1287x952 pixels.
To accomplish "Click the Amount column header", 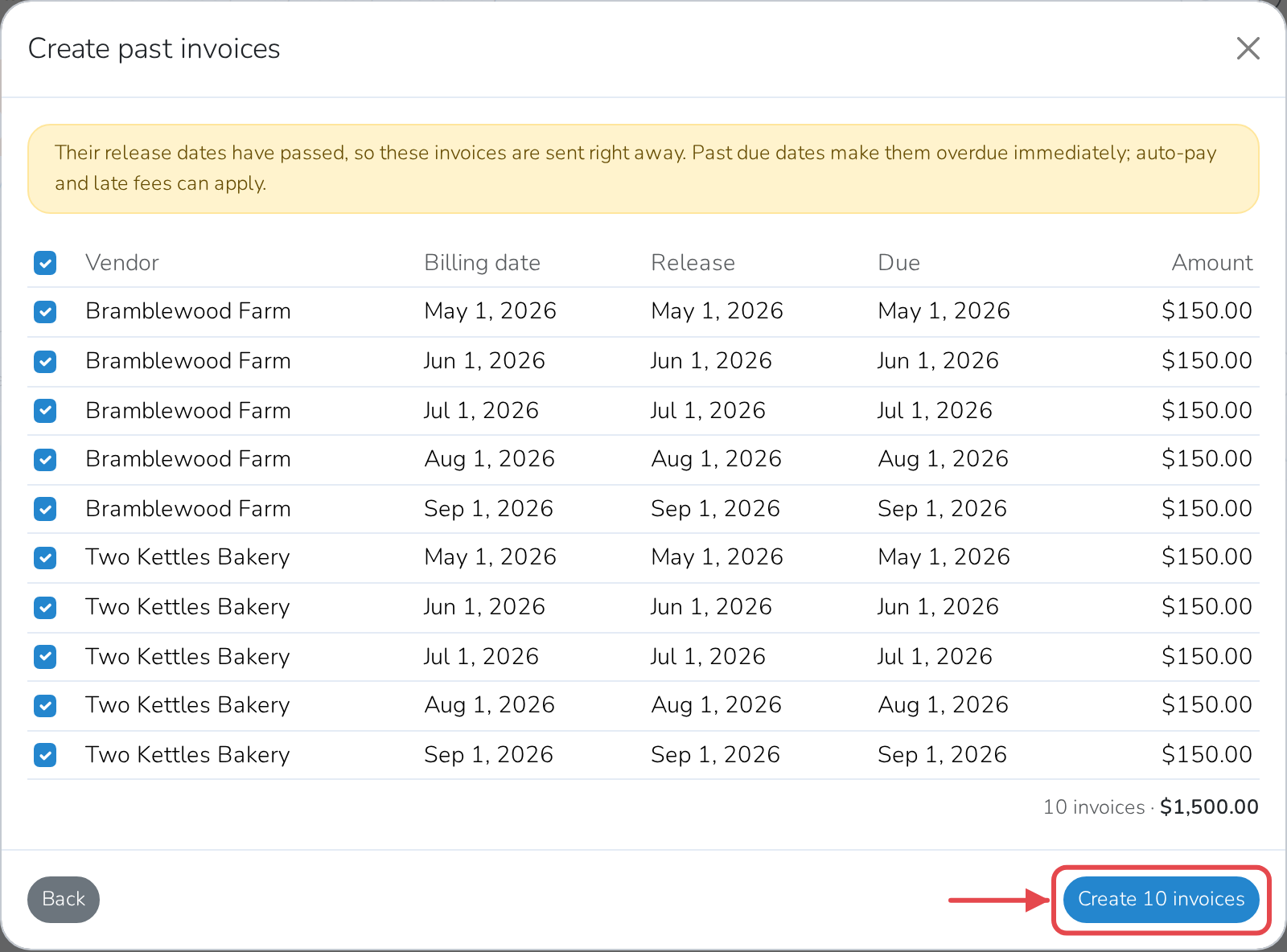I will coord(1211,263).
